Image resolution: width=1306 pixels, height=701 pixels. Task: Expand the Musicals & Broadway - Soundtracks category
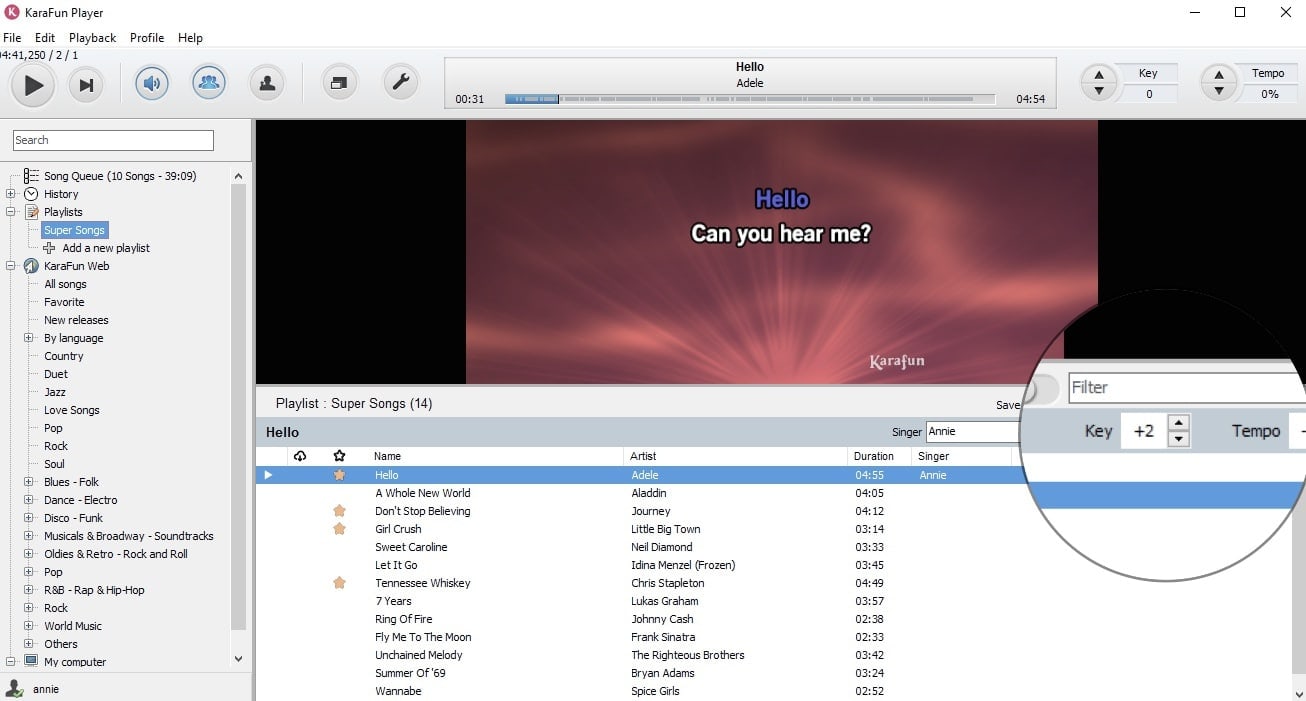[x=29, y=536]
